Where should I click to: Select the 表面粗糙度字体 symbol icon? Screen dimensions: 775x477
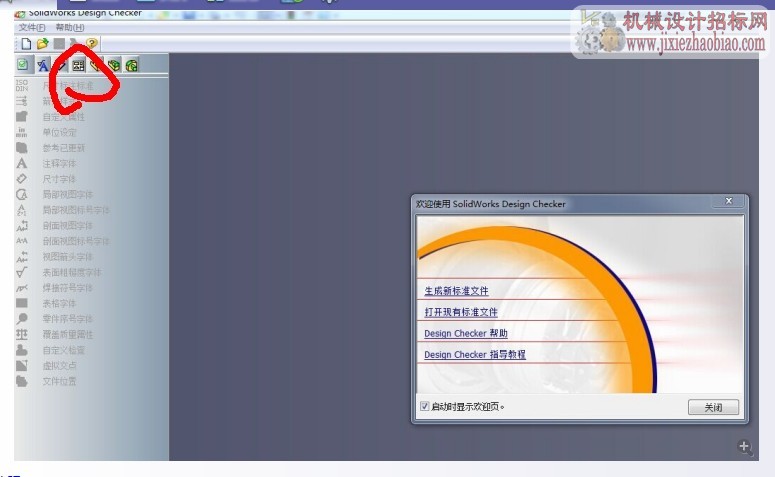(x=22, y=272)
